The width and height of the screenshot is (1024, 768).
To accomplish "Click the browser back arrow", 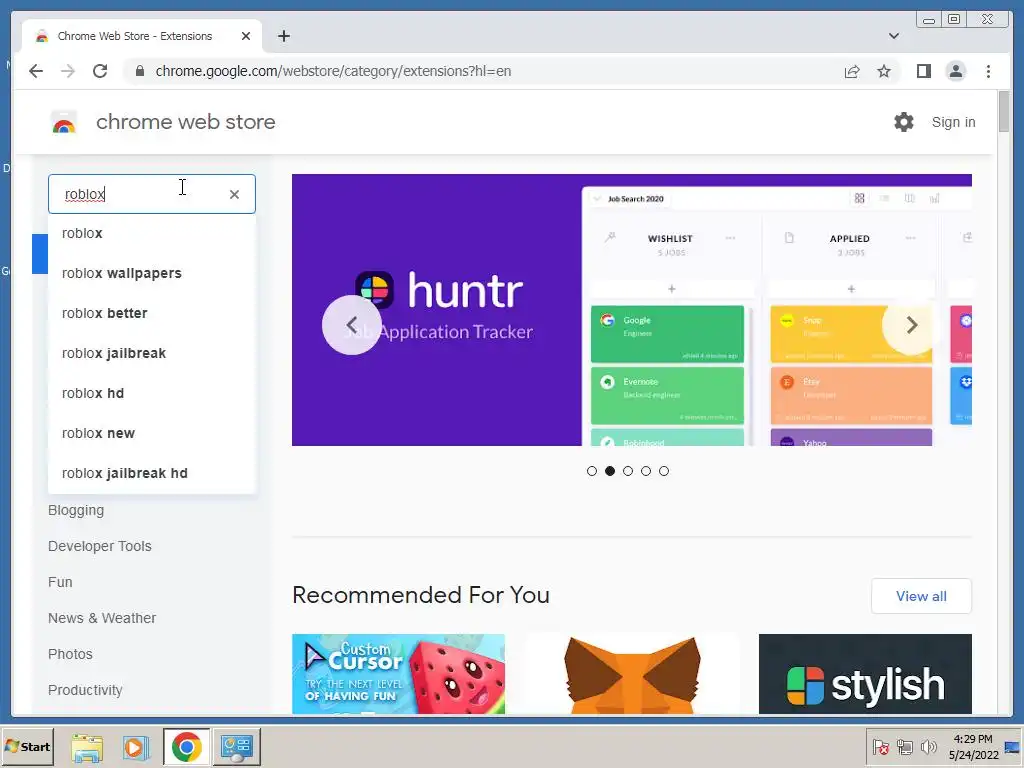I will (x=36, y=71).
